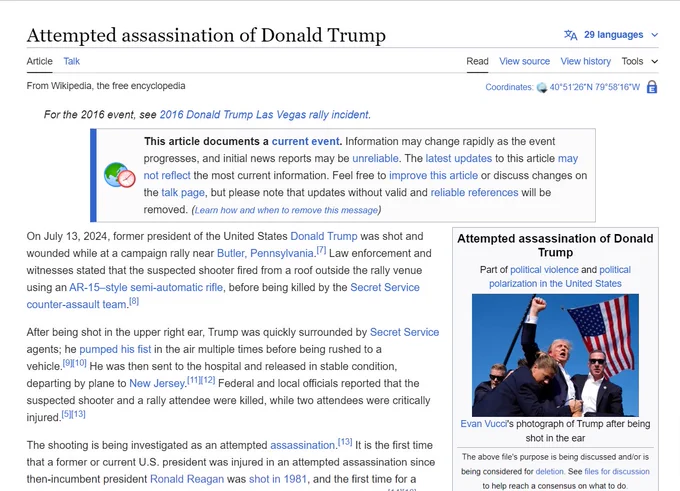Open the 'latest updates' link
The image size is (680, 491).
point(458,158)
